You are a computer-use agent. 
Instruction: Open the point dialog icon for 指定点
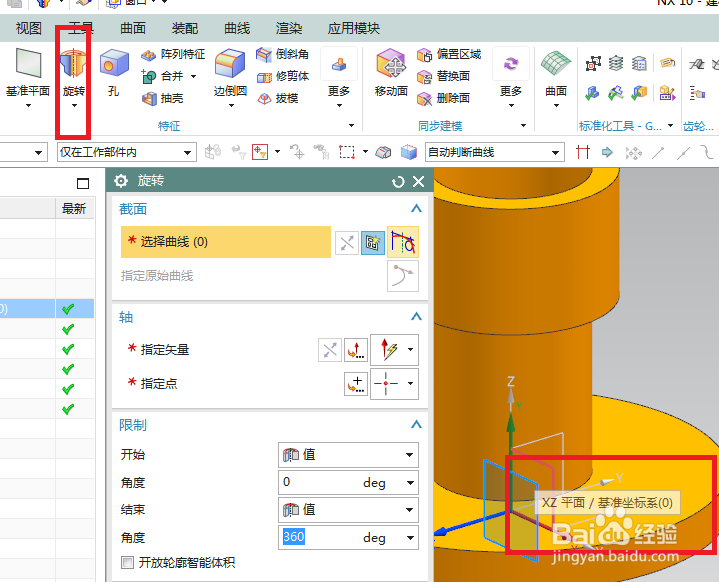[356, 384]
